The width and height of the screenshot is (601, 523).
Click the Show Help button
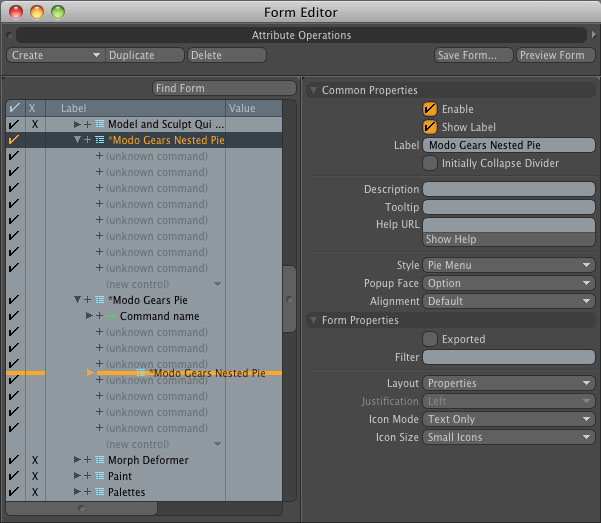click(509, 239)
